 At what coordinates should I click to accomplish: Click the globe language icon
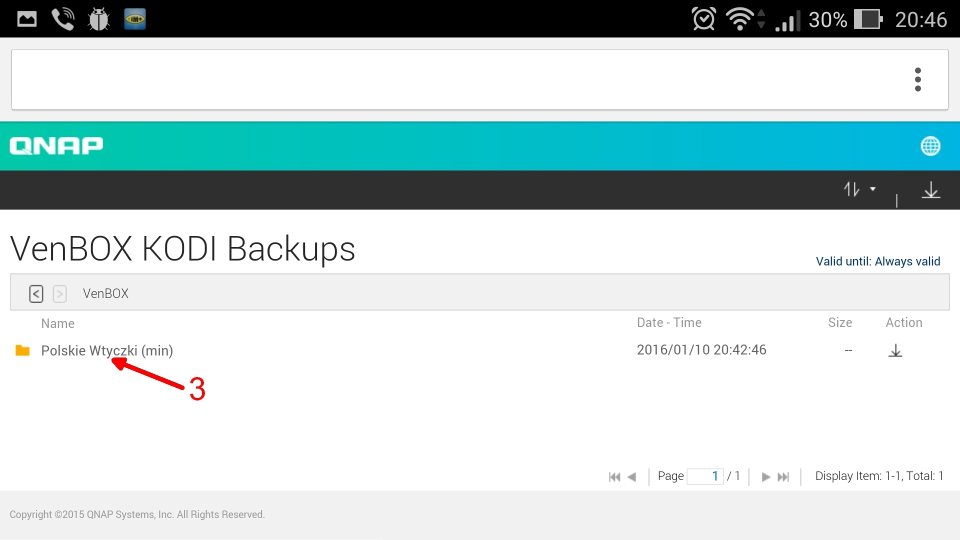pos(930,146)
